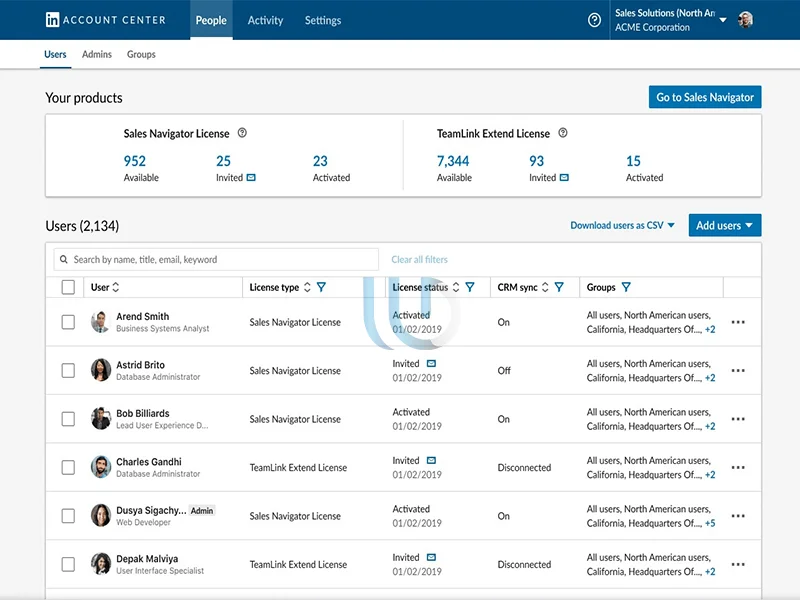Click invite envelope icon in Depak Malviya row
Viewport: 800px width, 600px height.
[431, 558]
